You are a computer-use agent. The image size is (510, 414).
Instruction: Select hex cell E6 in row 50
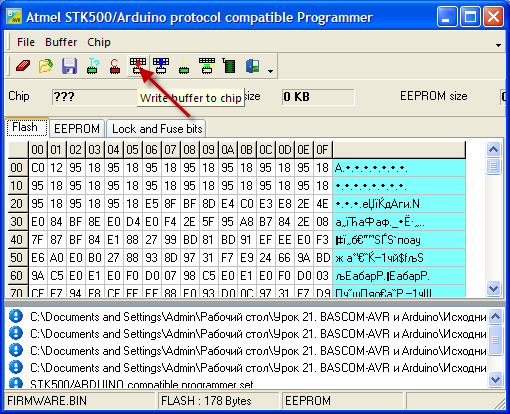pyautogui.click(x=38, y=258)
